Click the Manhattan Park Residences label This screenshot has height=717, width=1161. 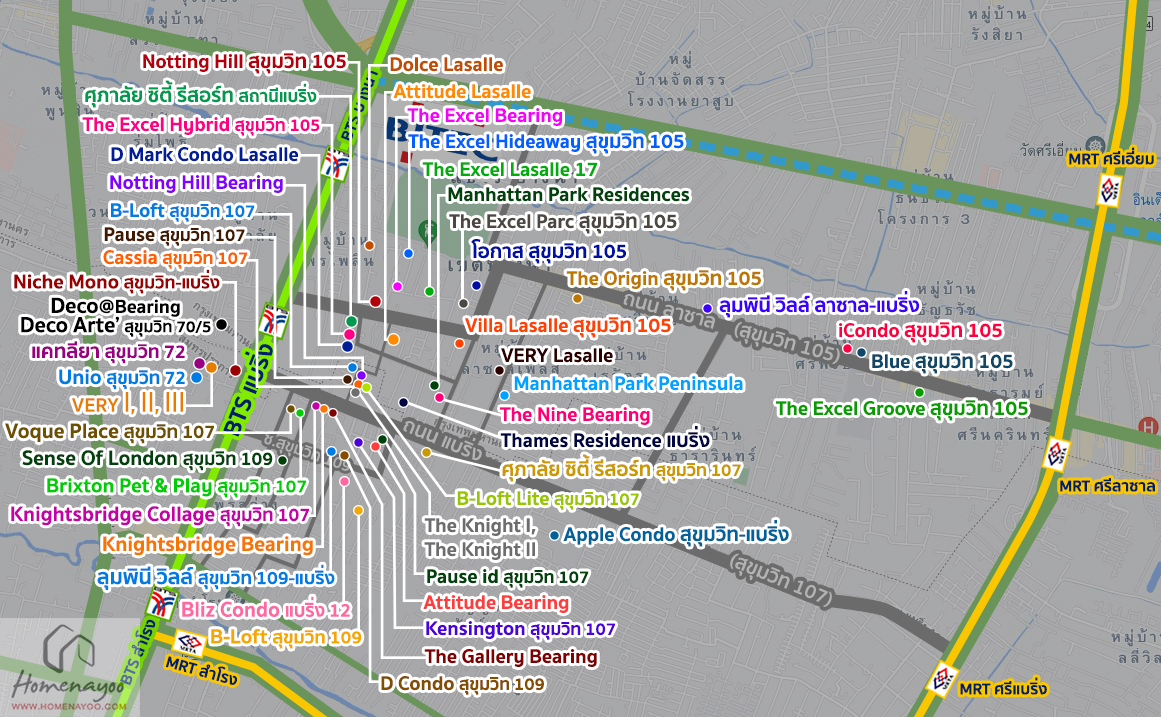[569, 195]
